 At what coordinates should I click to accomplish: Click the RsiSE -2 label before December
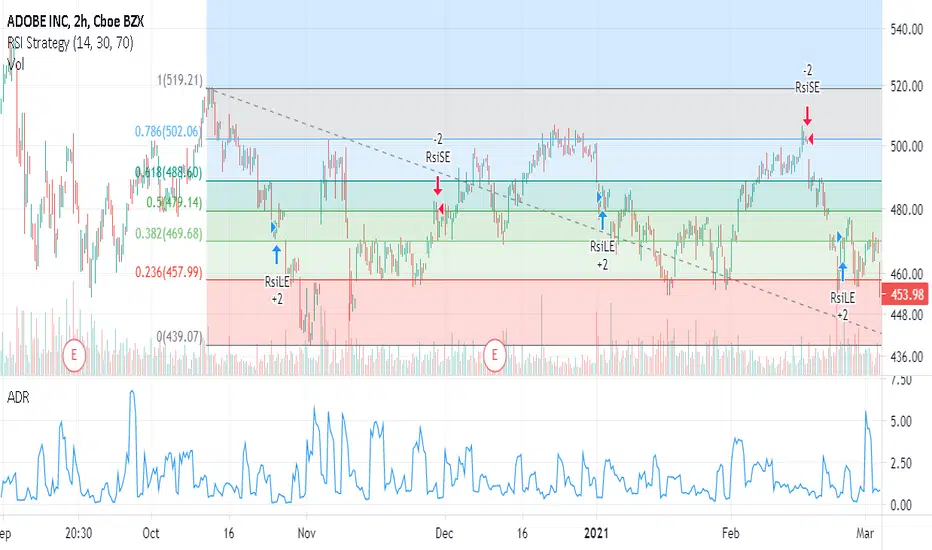pyautogui.click(x=437, y=148)
